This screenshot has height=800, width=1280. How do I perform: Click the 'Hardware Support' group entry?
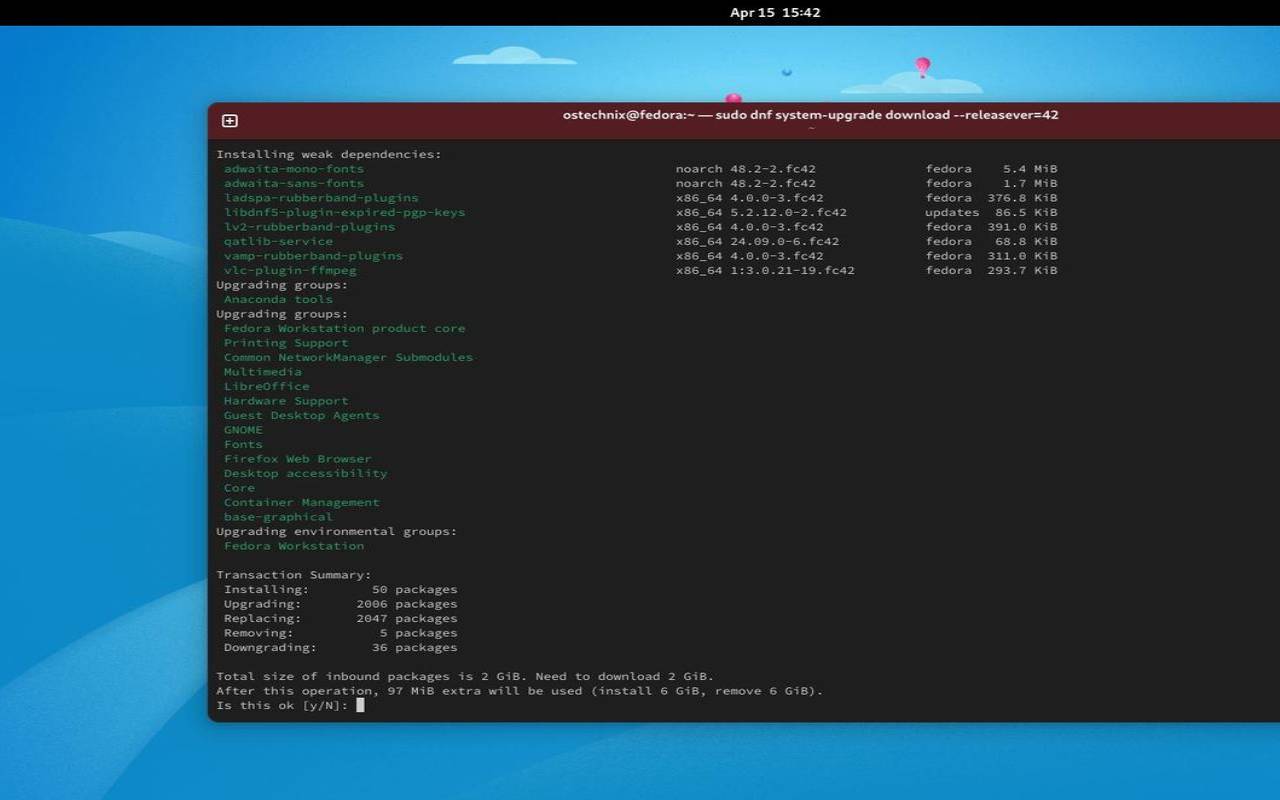[286, 401]
